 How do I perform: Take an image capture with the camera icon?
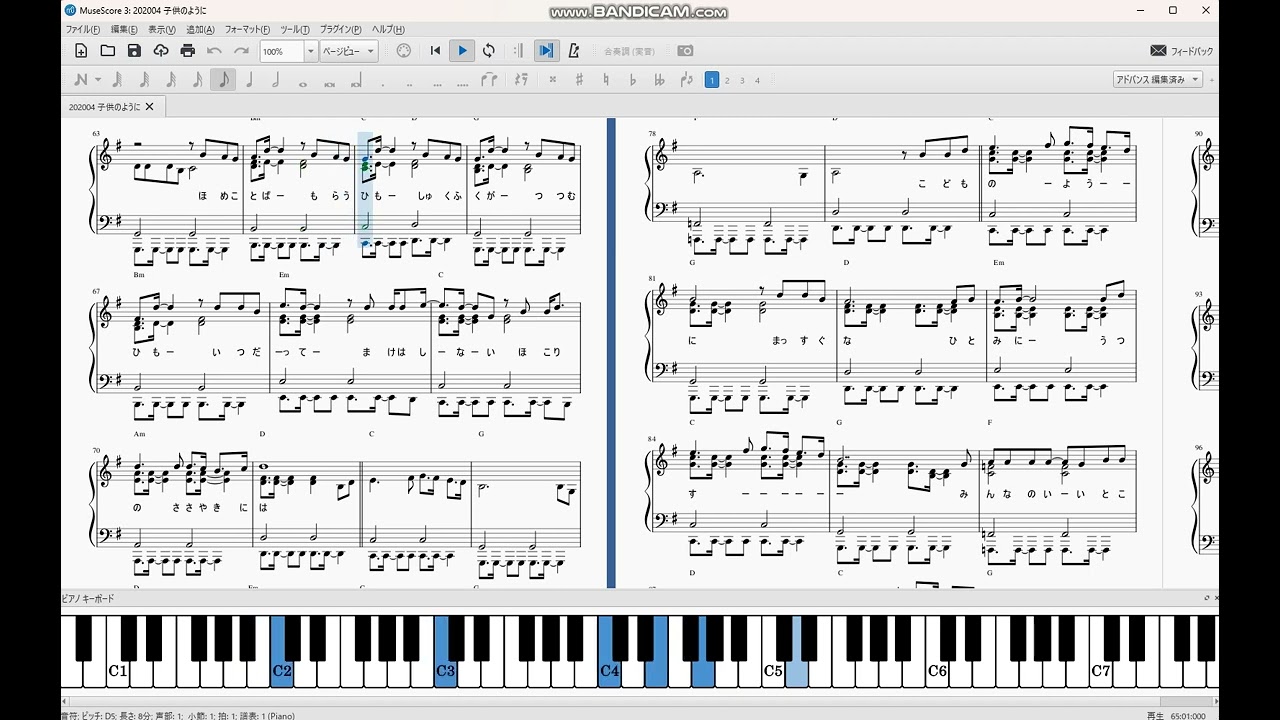pyautogui.click(x=685, y=51)
